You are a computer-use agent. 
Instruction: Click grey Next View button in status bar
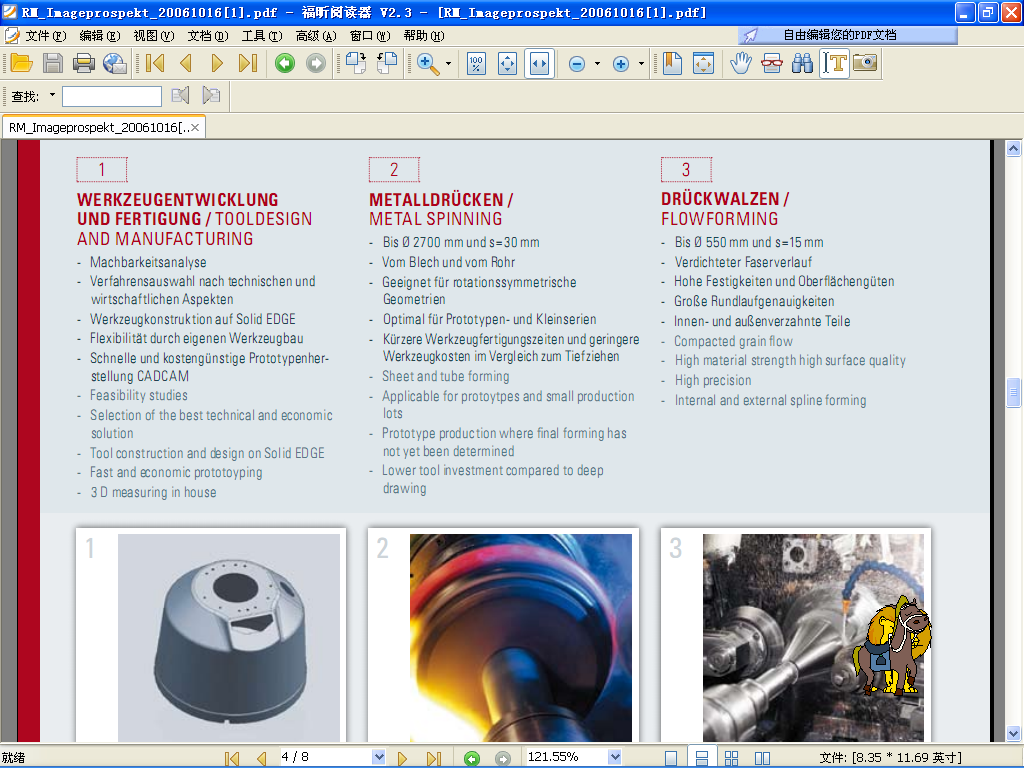click(503, 758)
